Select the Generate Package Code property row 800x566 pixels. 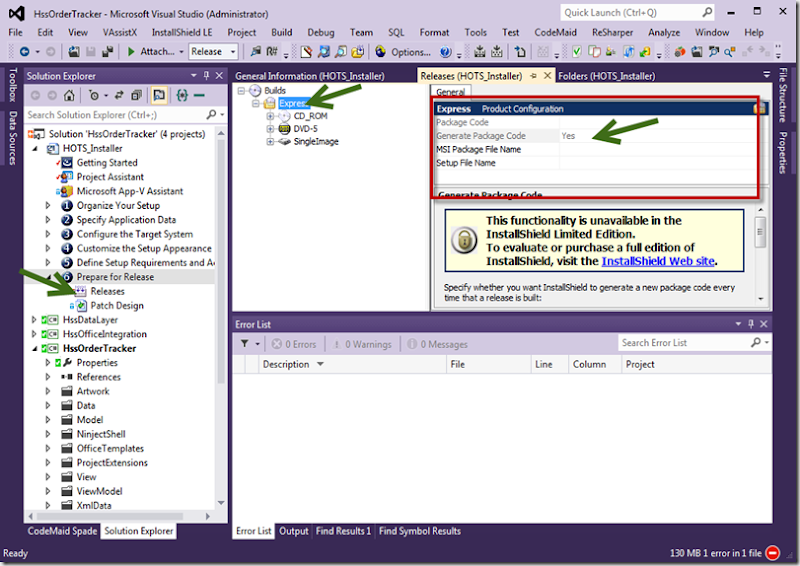tap(596, 136)
